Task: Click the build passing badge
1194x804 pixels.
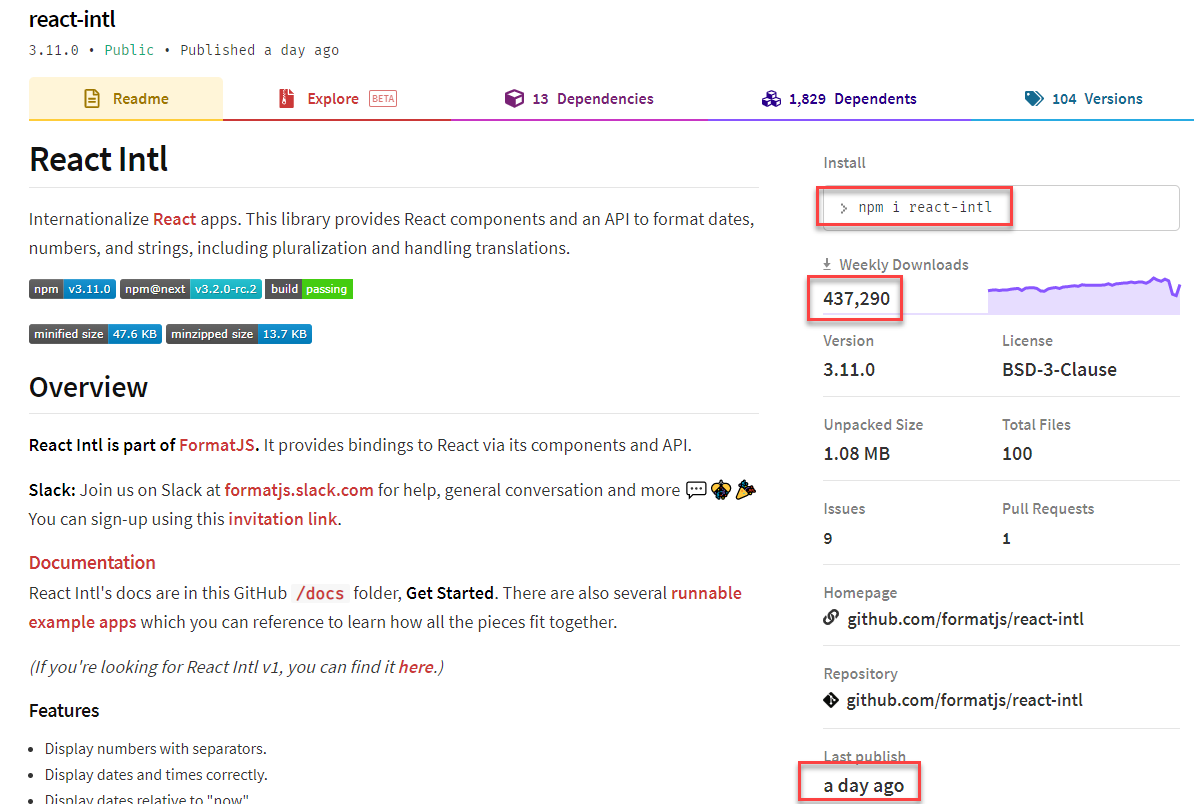Action: 308,289
